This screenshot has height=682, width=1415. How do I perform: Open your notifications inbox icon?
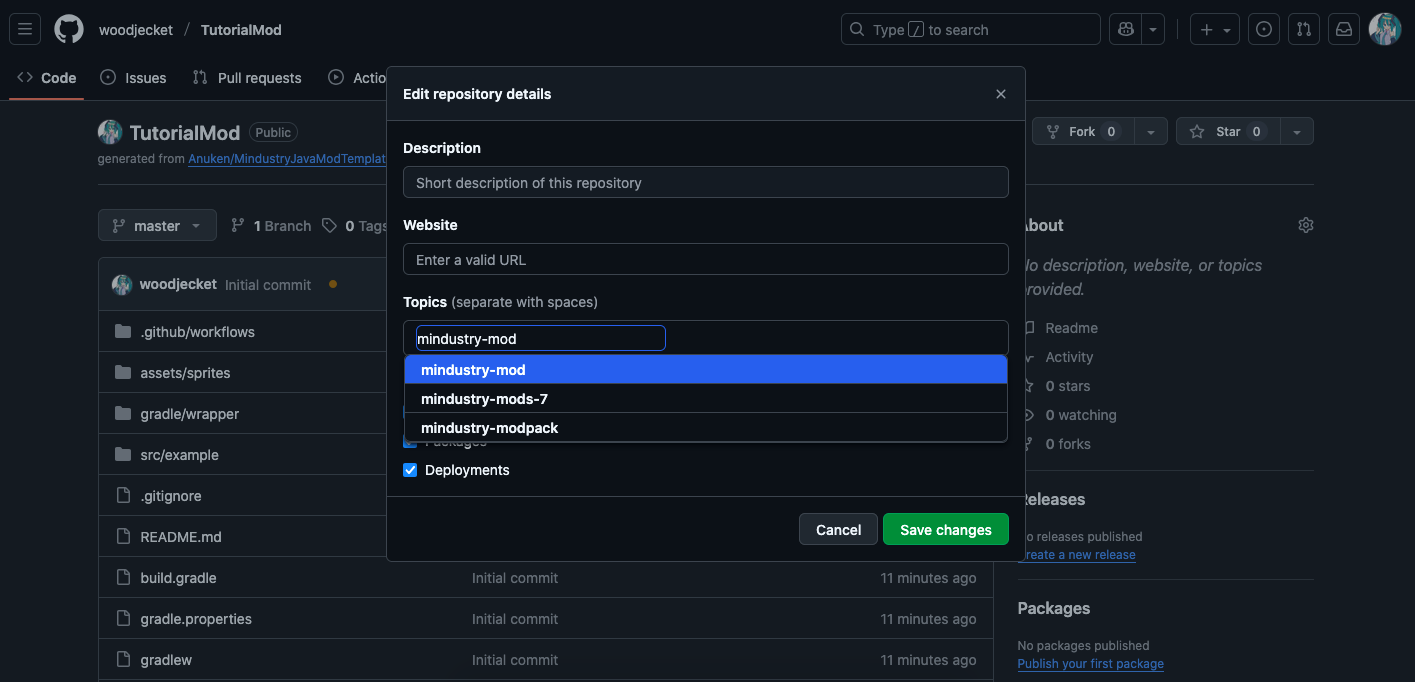coord(1343,29)
